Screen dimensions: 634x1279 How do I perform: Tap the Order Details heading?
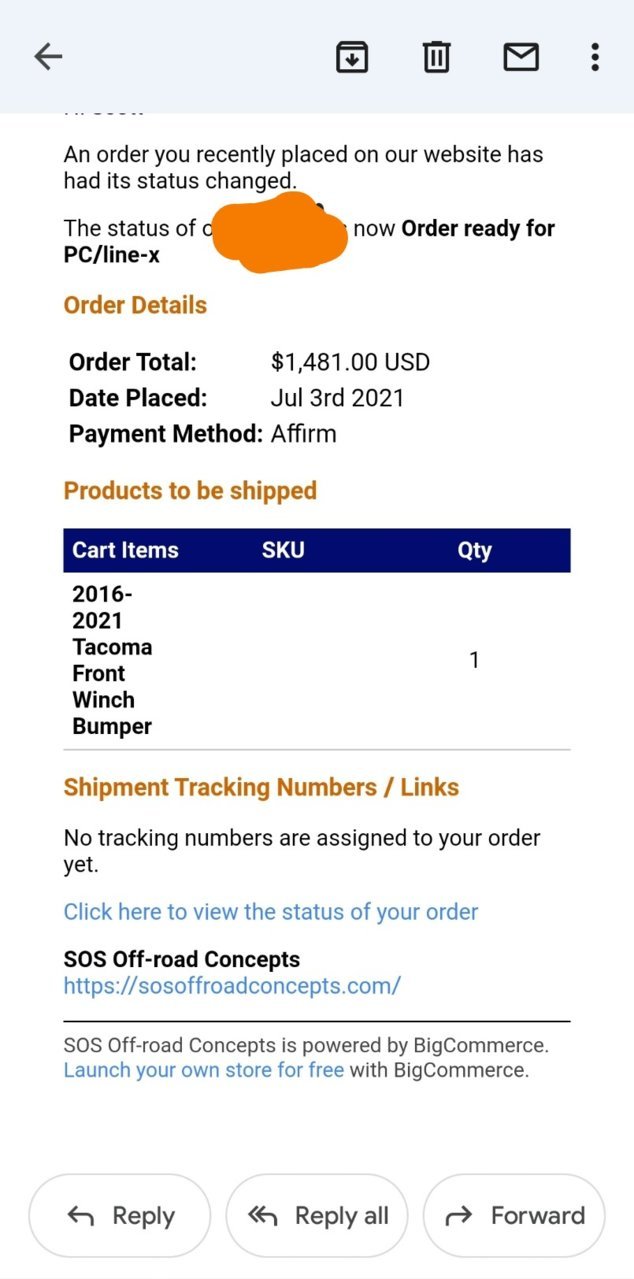pos(135,305)
